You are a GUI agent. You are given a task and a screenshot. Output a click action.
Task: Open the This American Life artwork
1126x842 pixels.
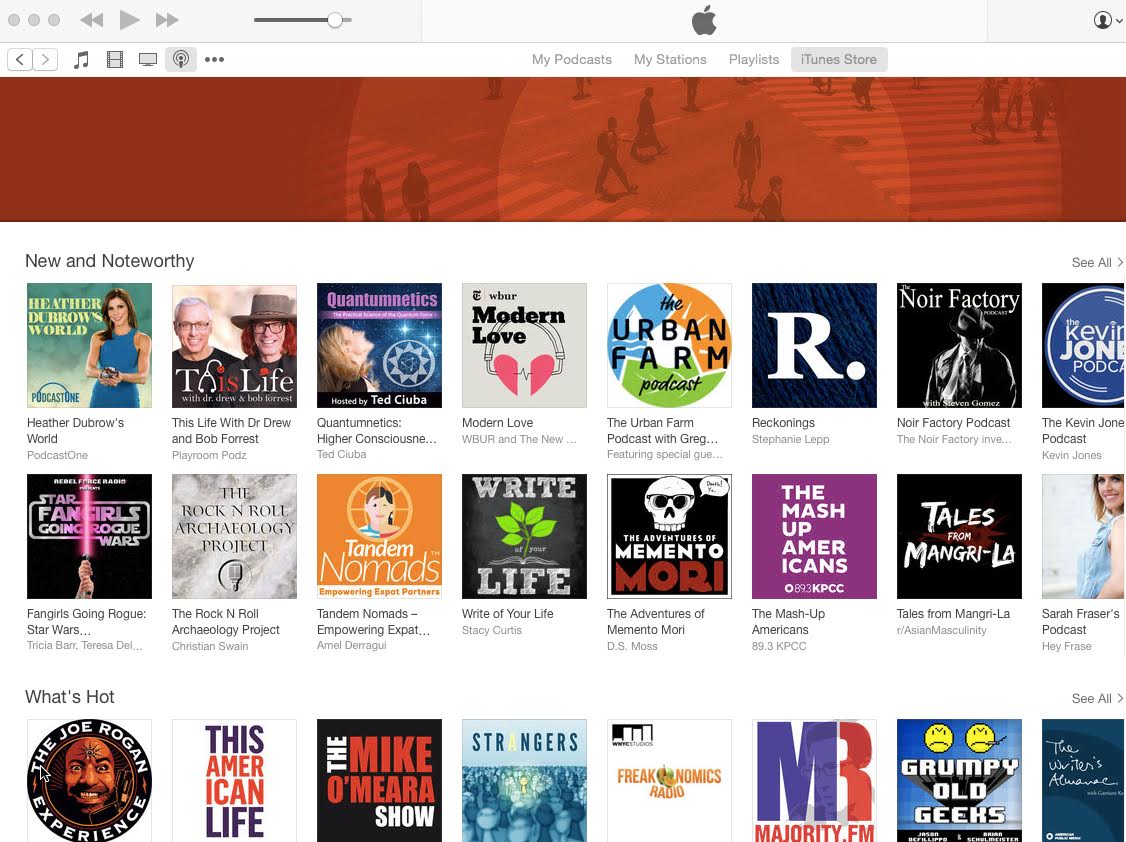coord(234,780)
